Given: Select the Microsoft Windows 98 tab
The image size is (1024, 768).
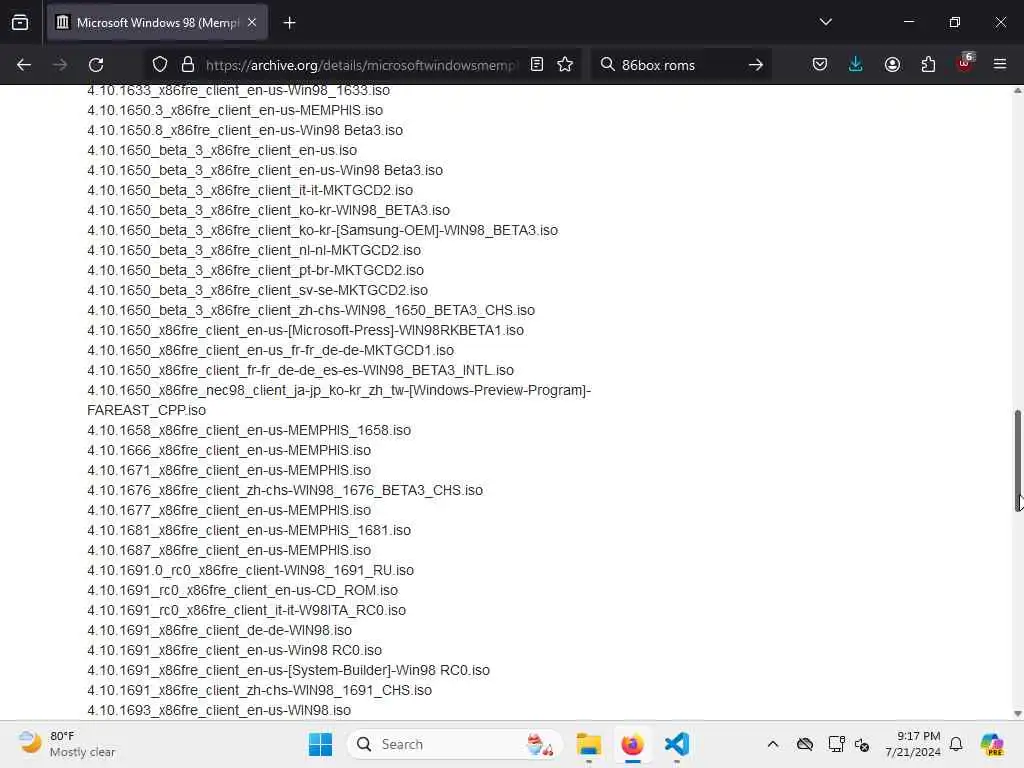Looking at the screenshot, I should tap(157, 23).
